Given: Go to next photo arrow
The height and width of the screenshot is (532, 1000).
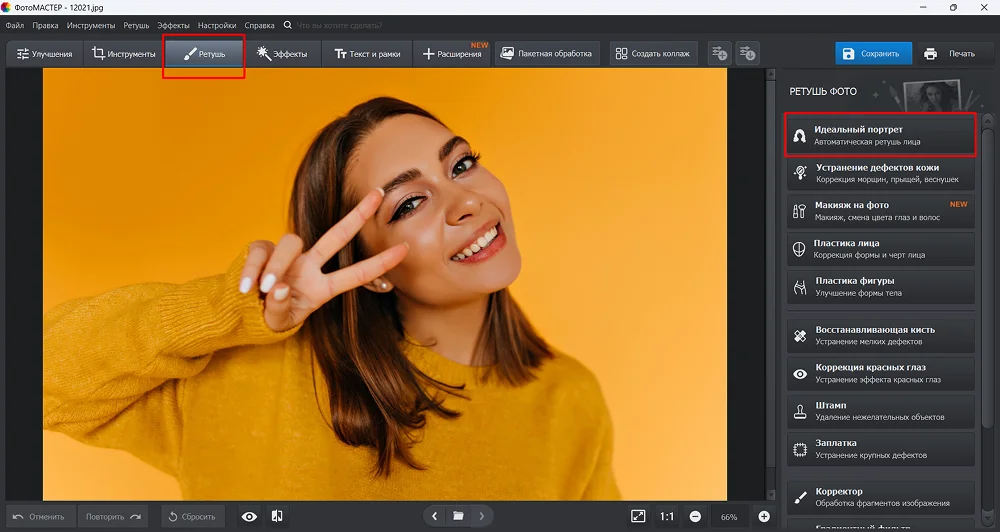Looking at the screenshot, I should 482,516.
